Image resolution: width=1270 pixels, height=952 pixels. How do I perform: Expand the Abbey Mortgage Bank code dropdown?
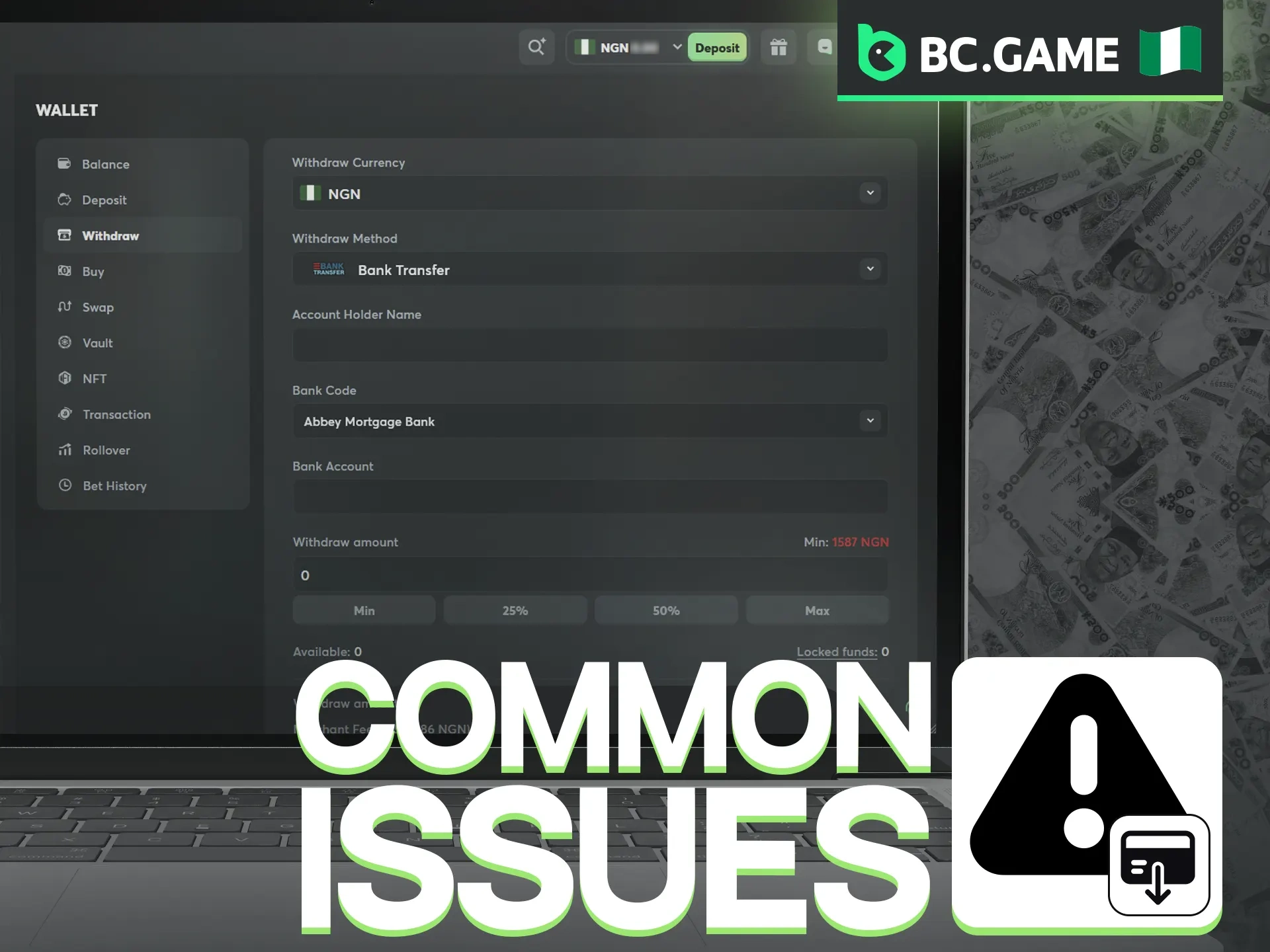click(869, 421)
